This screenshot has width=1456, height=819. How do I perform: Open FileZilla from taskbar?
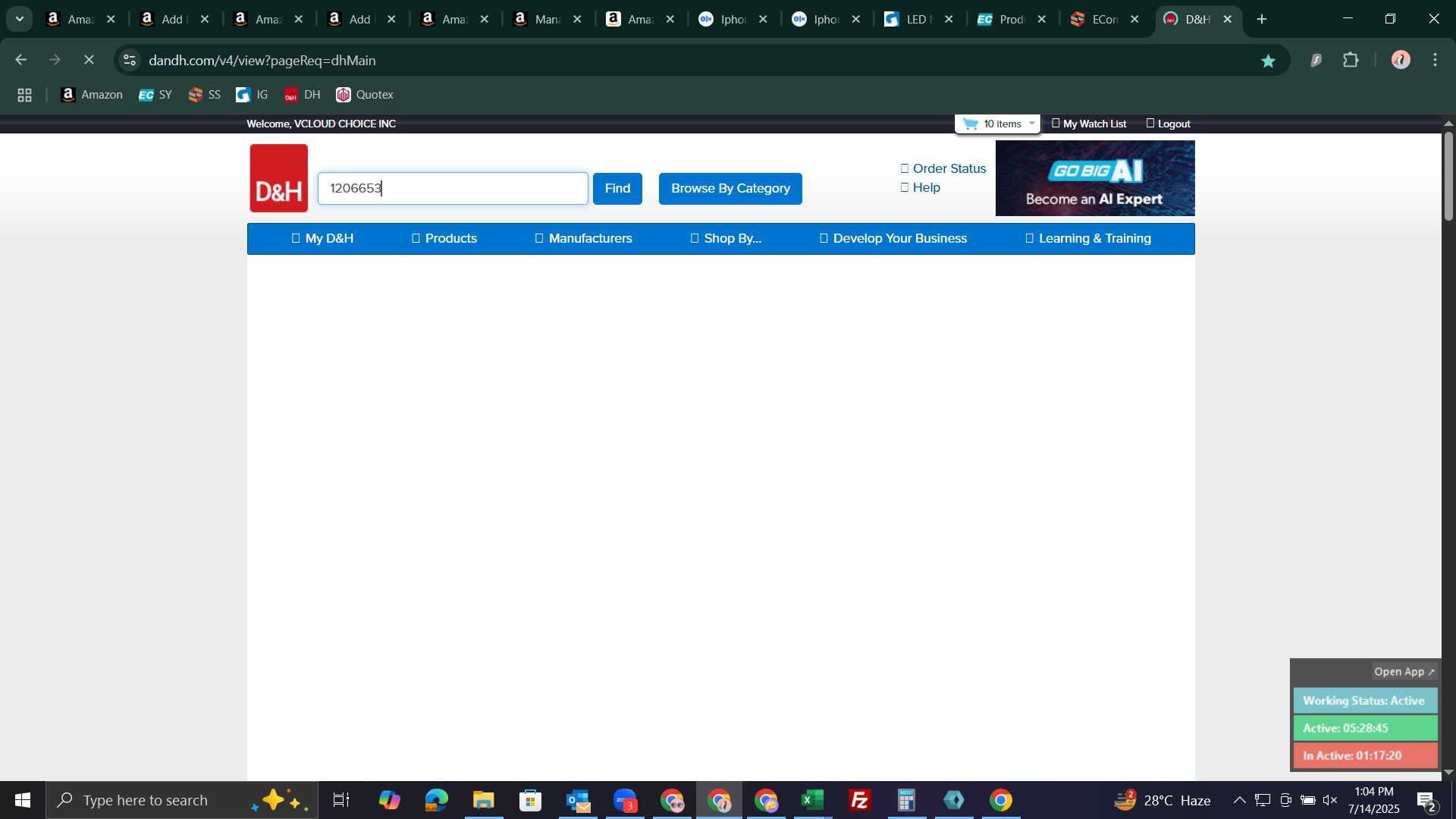click(x=860, y=800)
